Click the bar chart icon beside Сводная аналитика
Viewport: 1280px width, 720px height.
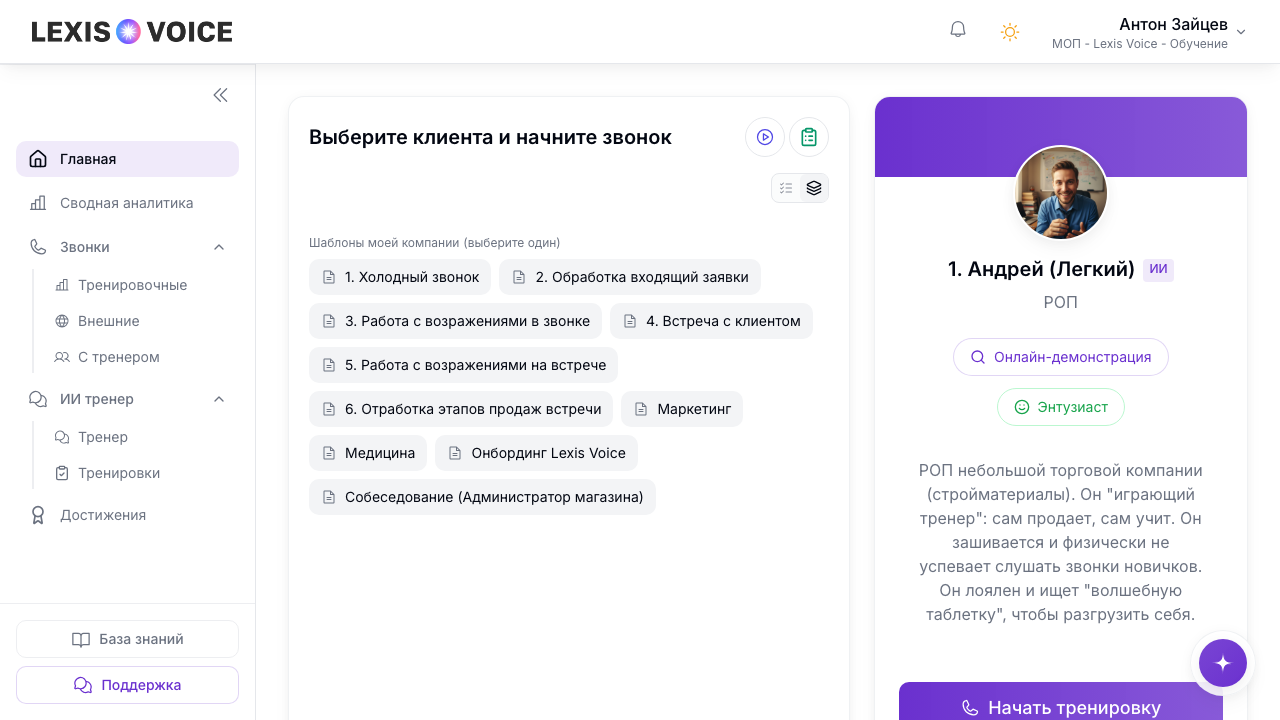pyautogui.click(x=38, y=203)
